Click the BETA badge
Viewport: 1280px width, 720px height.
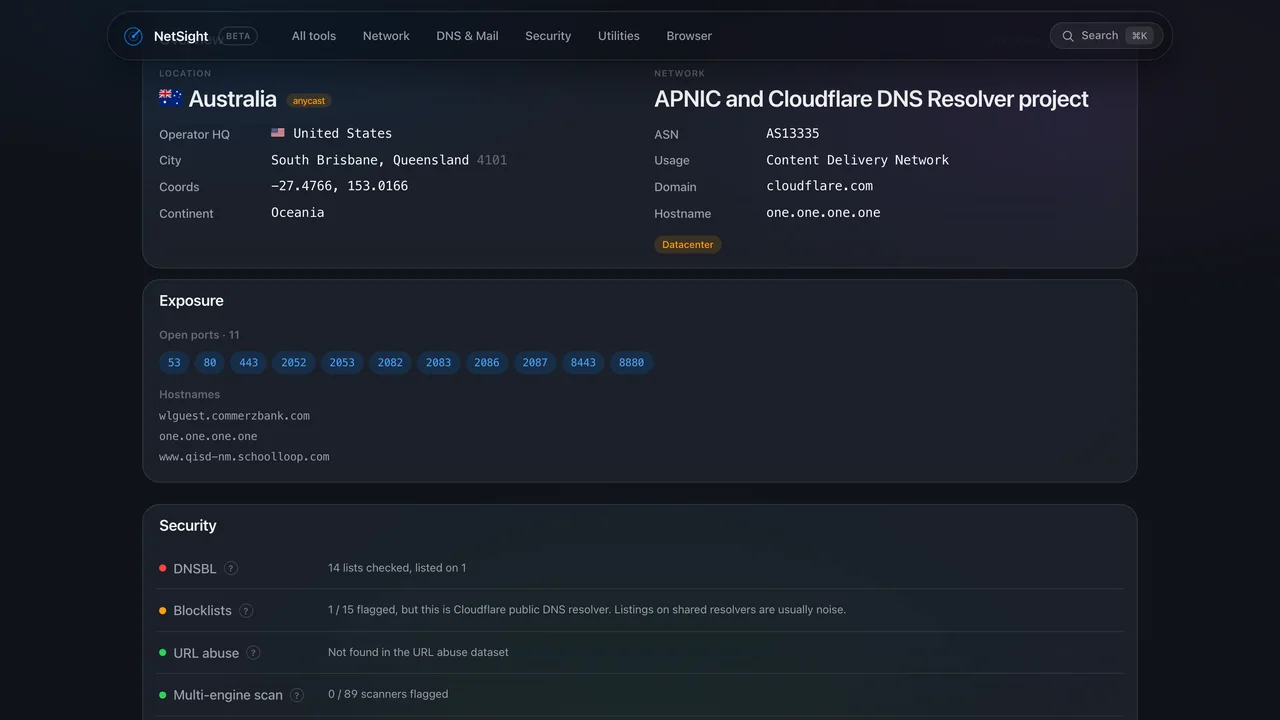pos(238,36)
